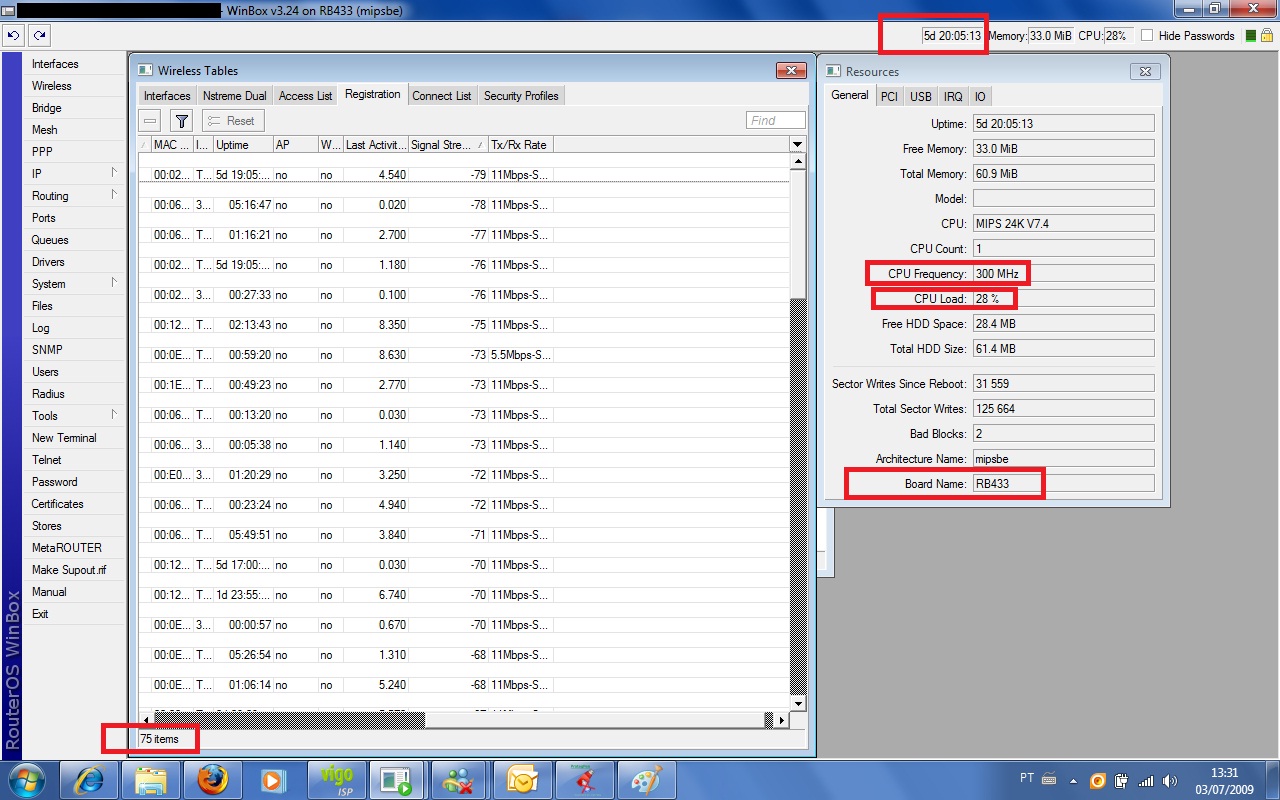Launch Internet Explorer from the taskbar
1280x800 pixels.
(x=89, y=779)
